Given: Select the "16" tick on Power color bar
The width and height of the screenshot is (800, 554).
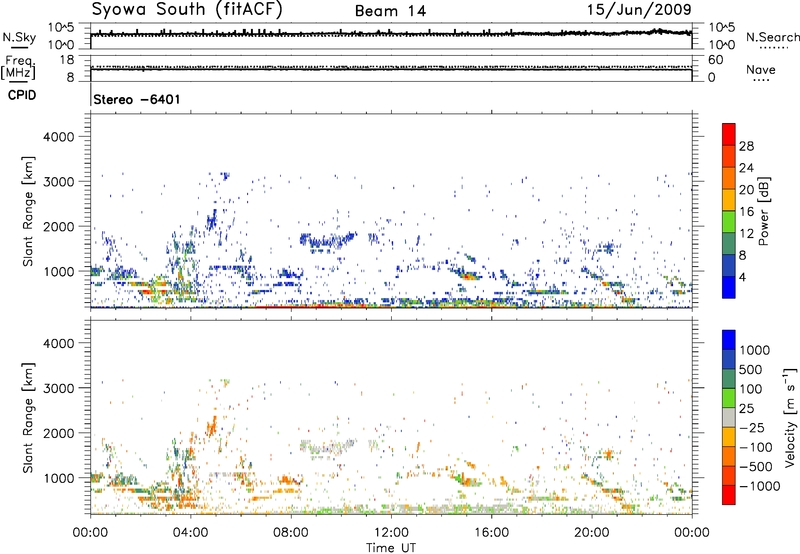Looking at the screenshot, I should click(x=746, y=212).
